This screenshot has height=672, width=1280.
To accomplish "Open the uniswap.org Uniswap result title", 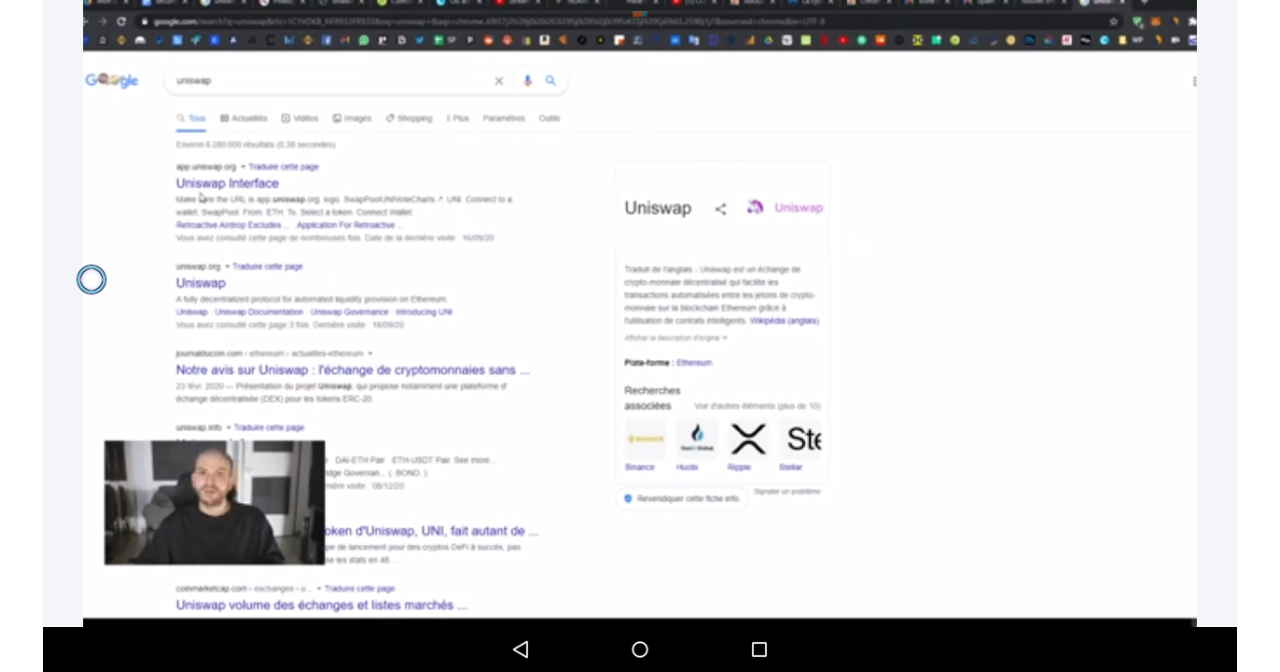I will click(201, 284).
